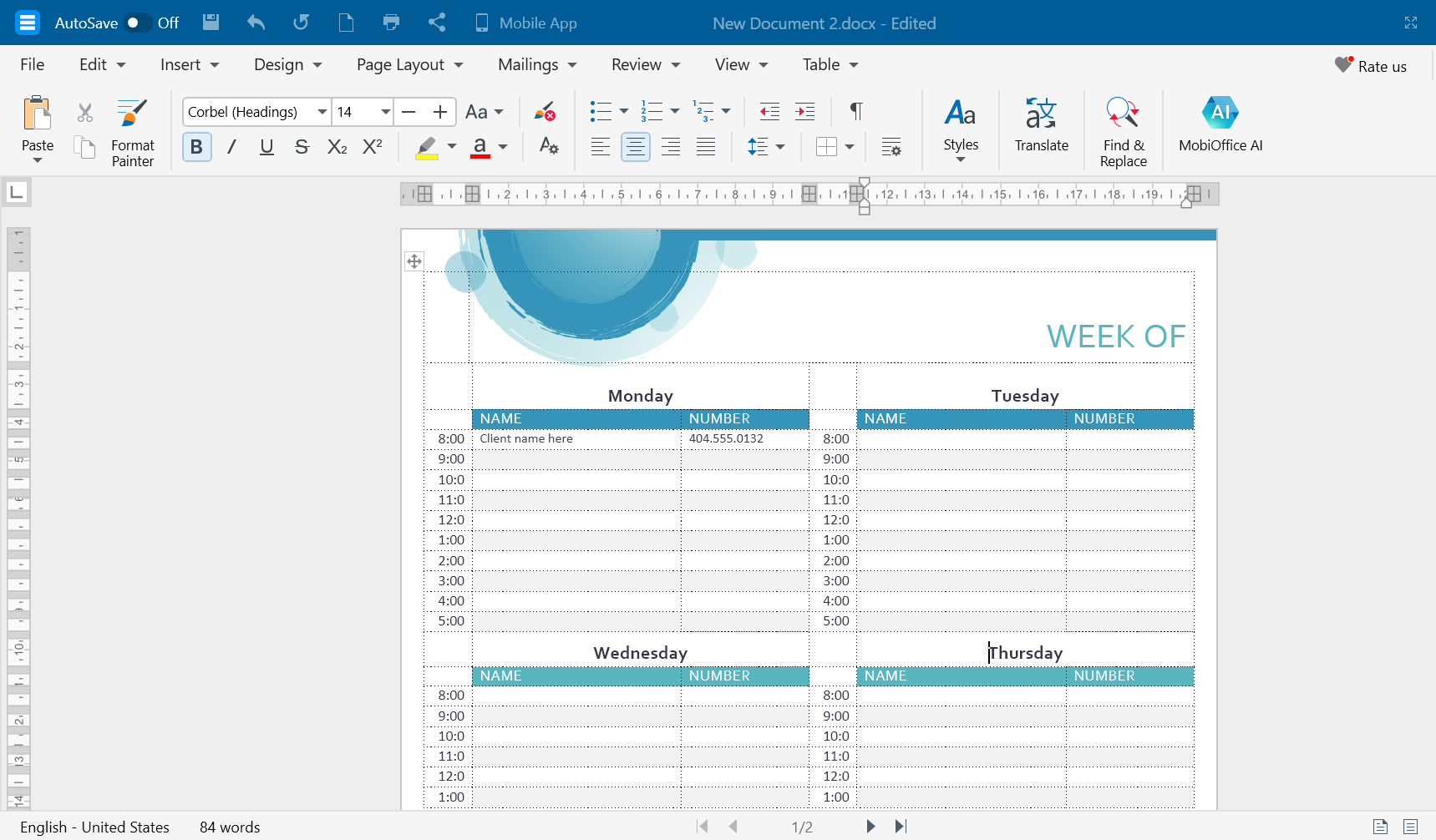
Task: Click the Format Painter tool
Action: (132, 131)
